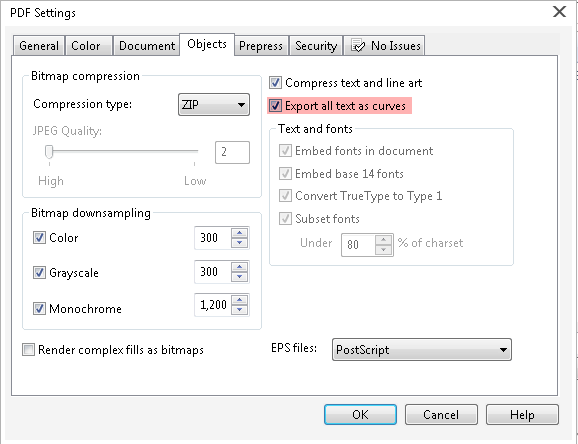Viewport: 578px width, 444px height.
Task: Click the JPEG Quality slider handle
Action: point(49,152)
